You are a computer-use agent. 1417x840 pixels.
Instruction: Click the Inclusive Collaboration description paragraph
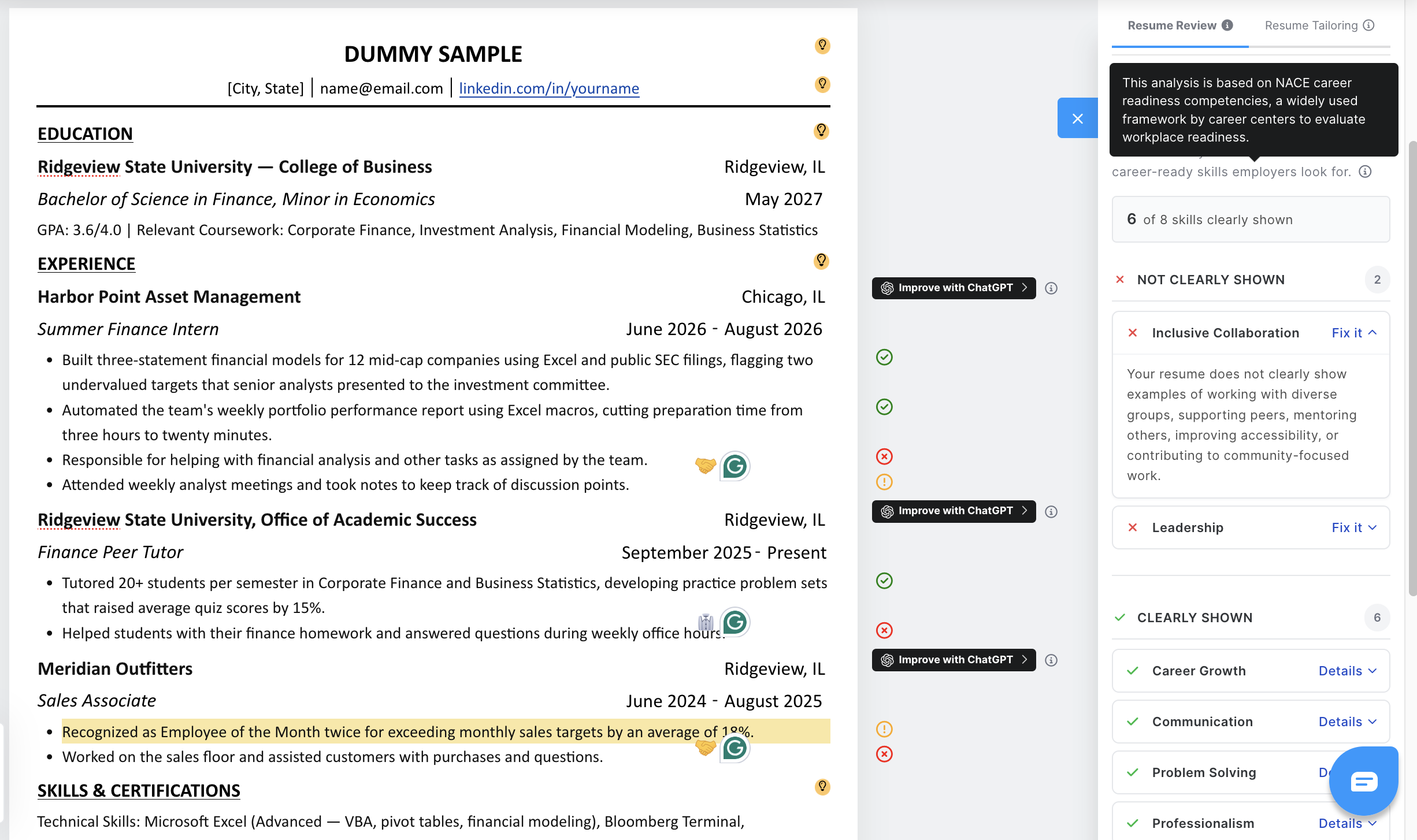[1242, 425]
